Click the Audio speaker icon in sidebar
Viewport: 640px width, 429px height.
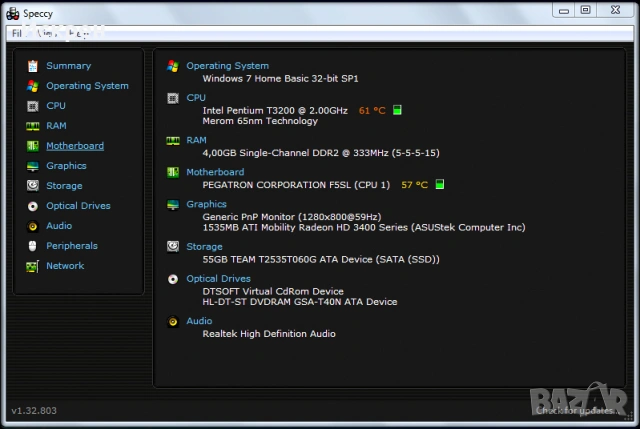coord(33,226)
